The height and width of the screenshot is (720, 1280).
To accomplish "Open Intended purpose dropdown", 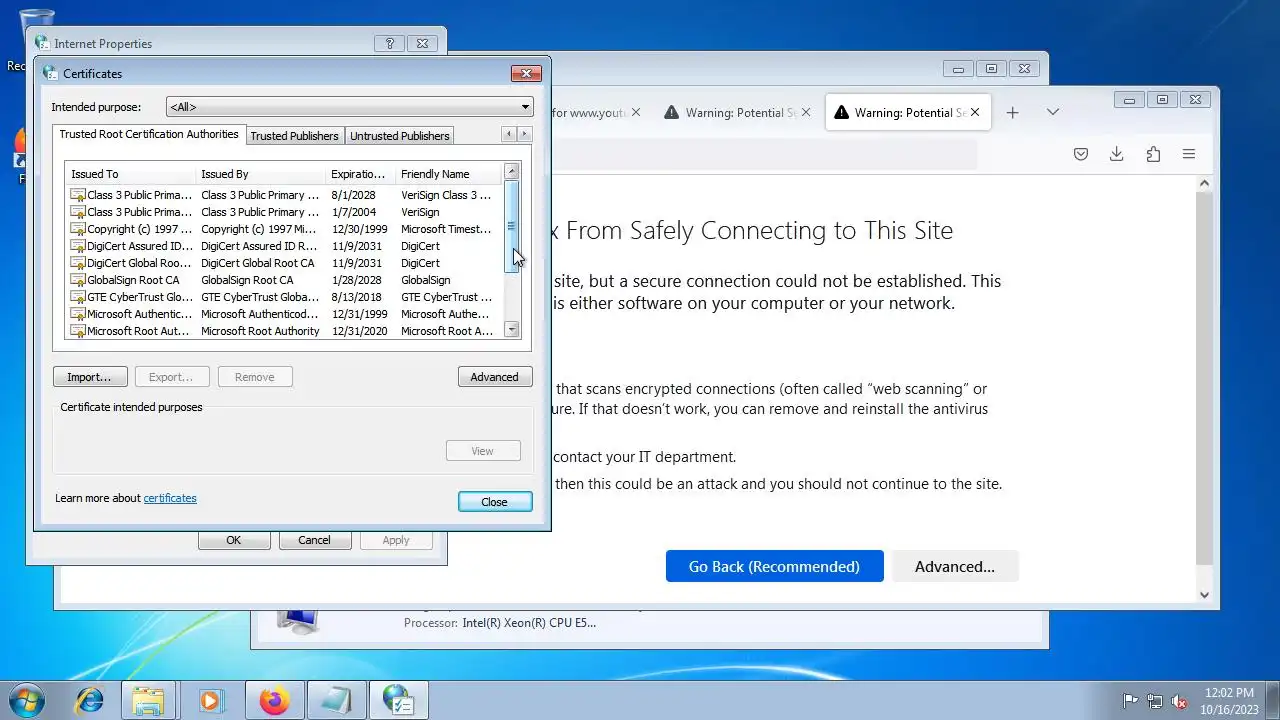I will (349, 107).
